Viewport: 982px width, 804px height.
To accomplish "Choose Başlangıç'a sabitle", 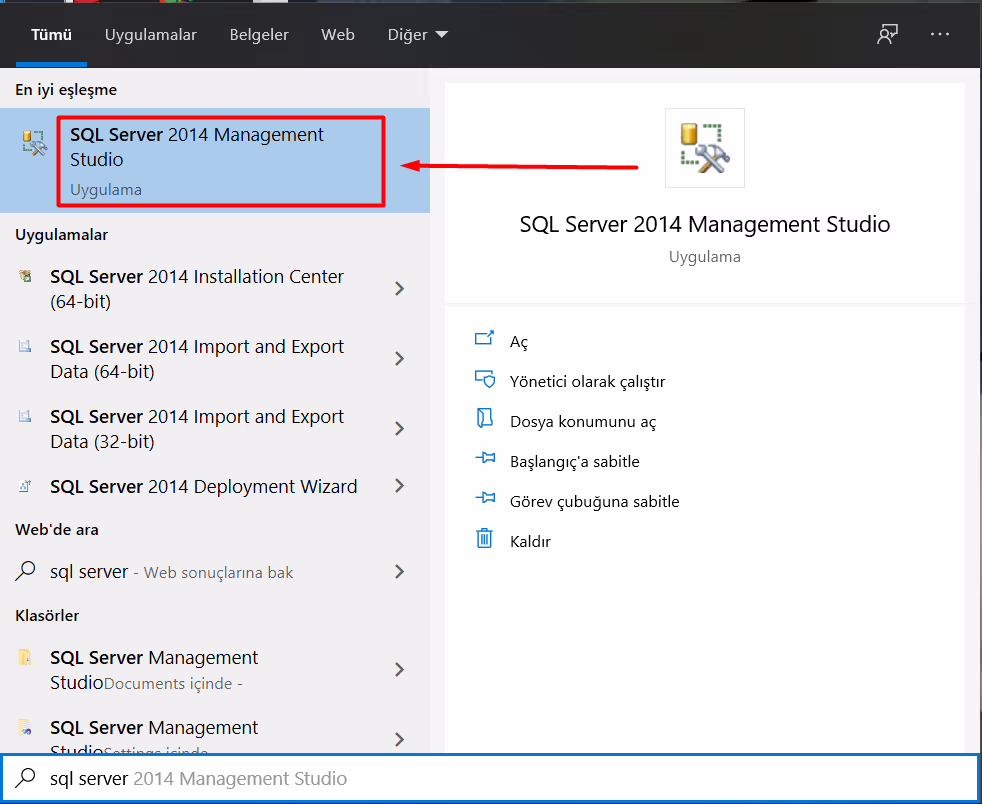I will click(x=575, y=461).
